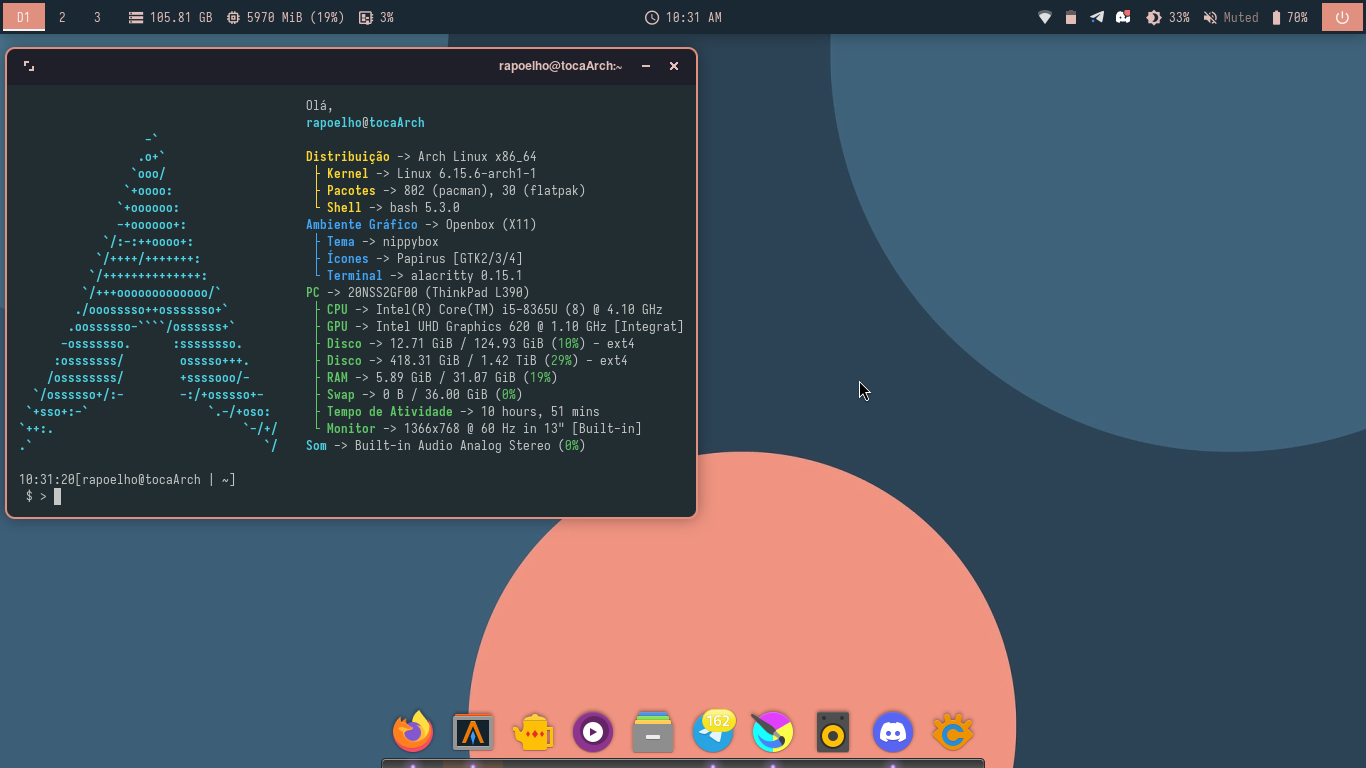This screenshot has height=768, width=1366.
Task: Open Discord from the dock
Action: 893,733
